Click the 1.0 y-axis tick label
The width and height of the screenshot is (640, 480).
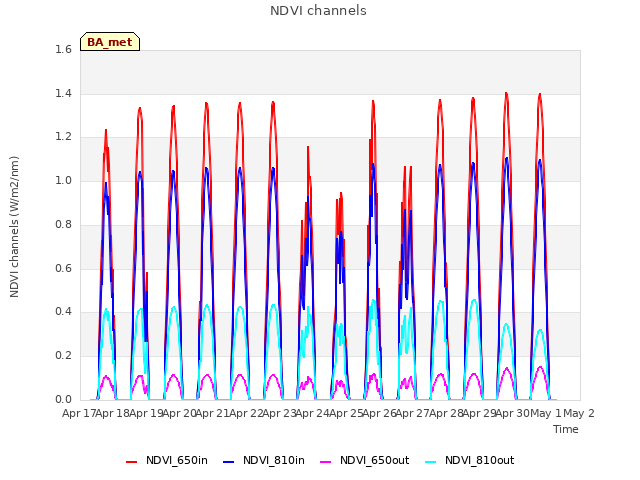63,181
